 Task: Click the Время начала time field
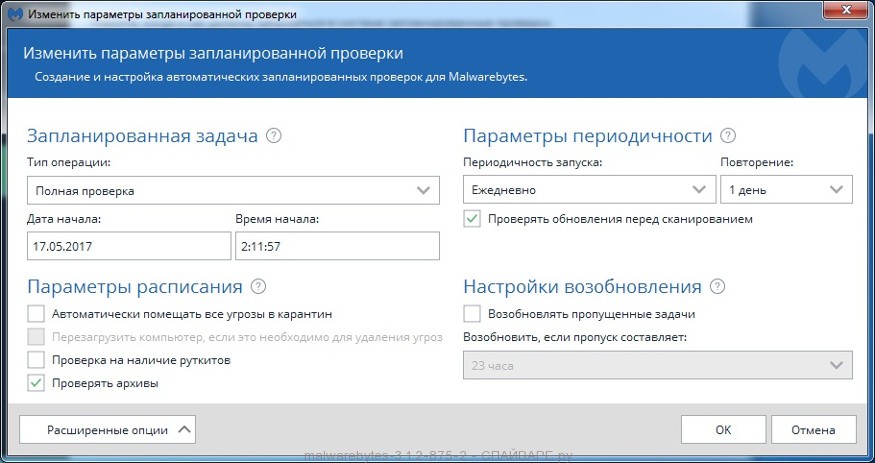point(337,246)
